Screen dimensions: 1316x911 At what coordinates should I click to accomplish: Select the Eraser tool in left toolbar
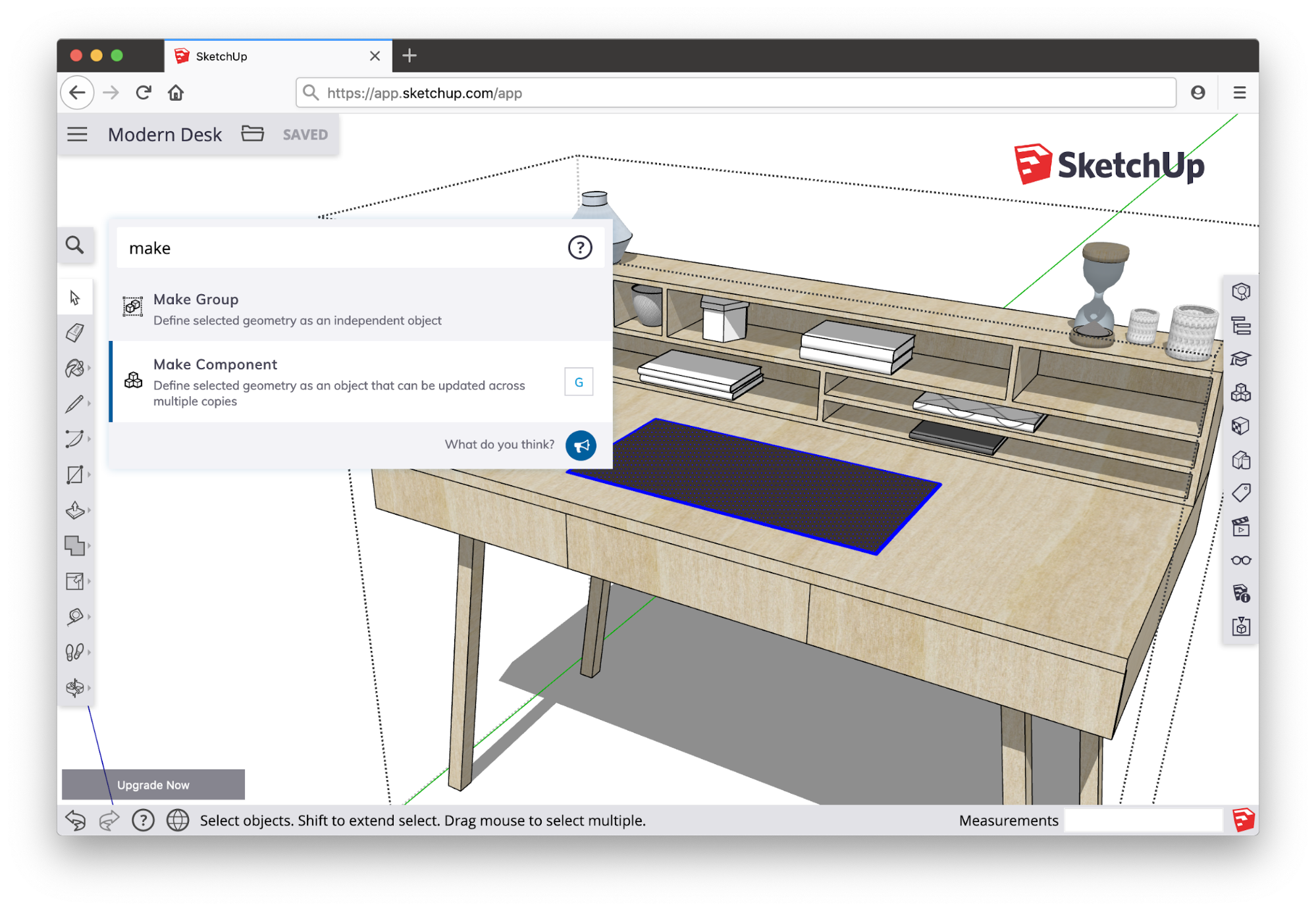tap(74, 332)
